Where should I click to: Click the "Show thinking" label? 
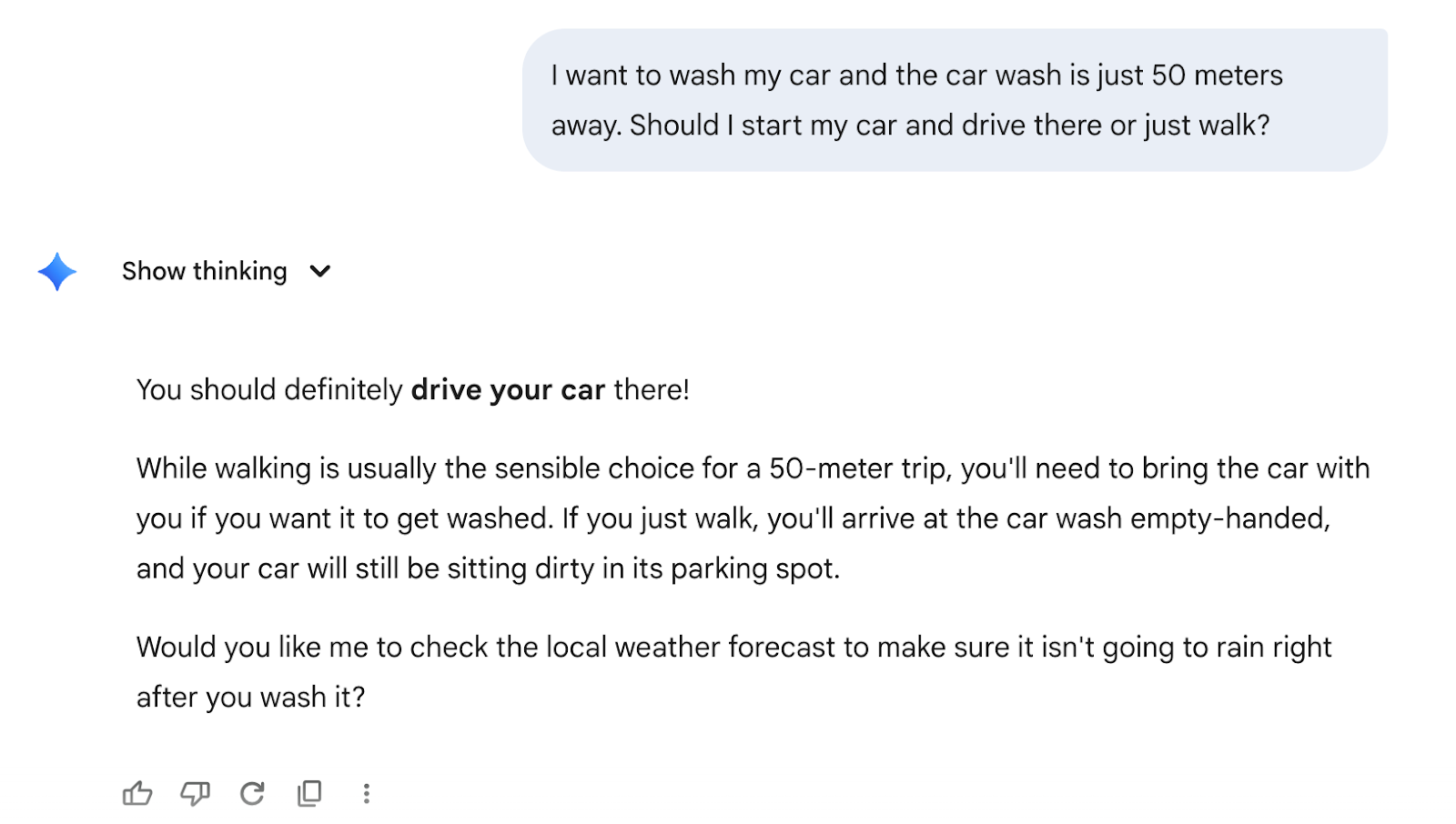204,271
